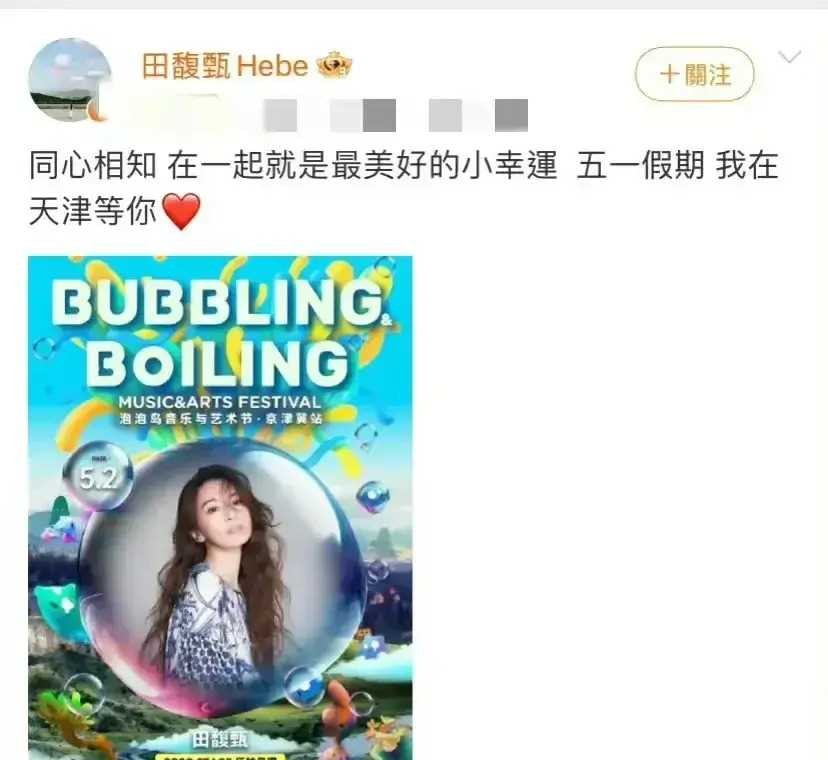Click 天津等你 in the post text
Screen dimensions: 828x760
pyautogui.click(x=92, y=211)
